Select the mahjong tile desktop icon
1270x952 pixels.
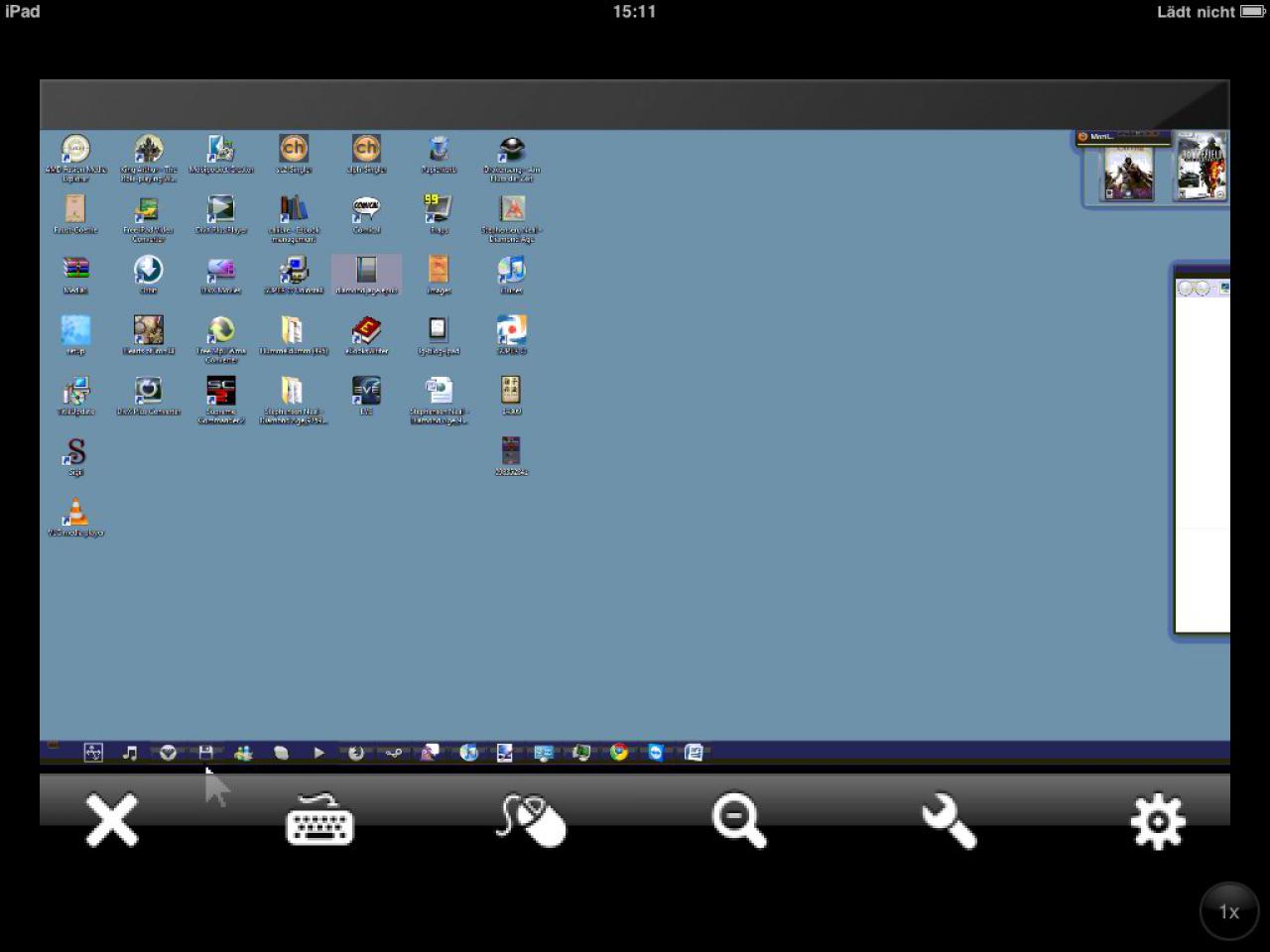511,396
